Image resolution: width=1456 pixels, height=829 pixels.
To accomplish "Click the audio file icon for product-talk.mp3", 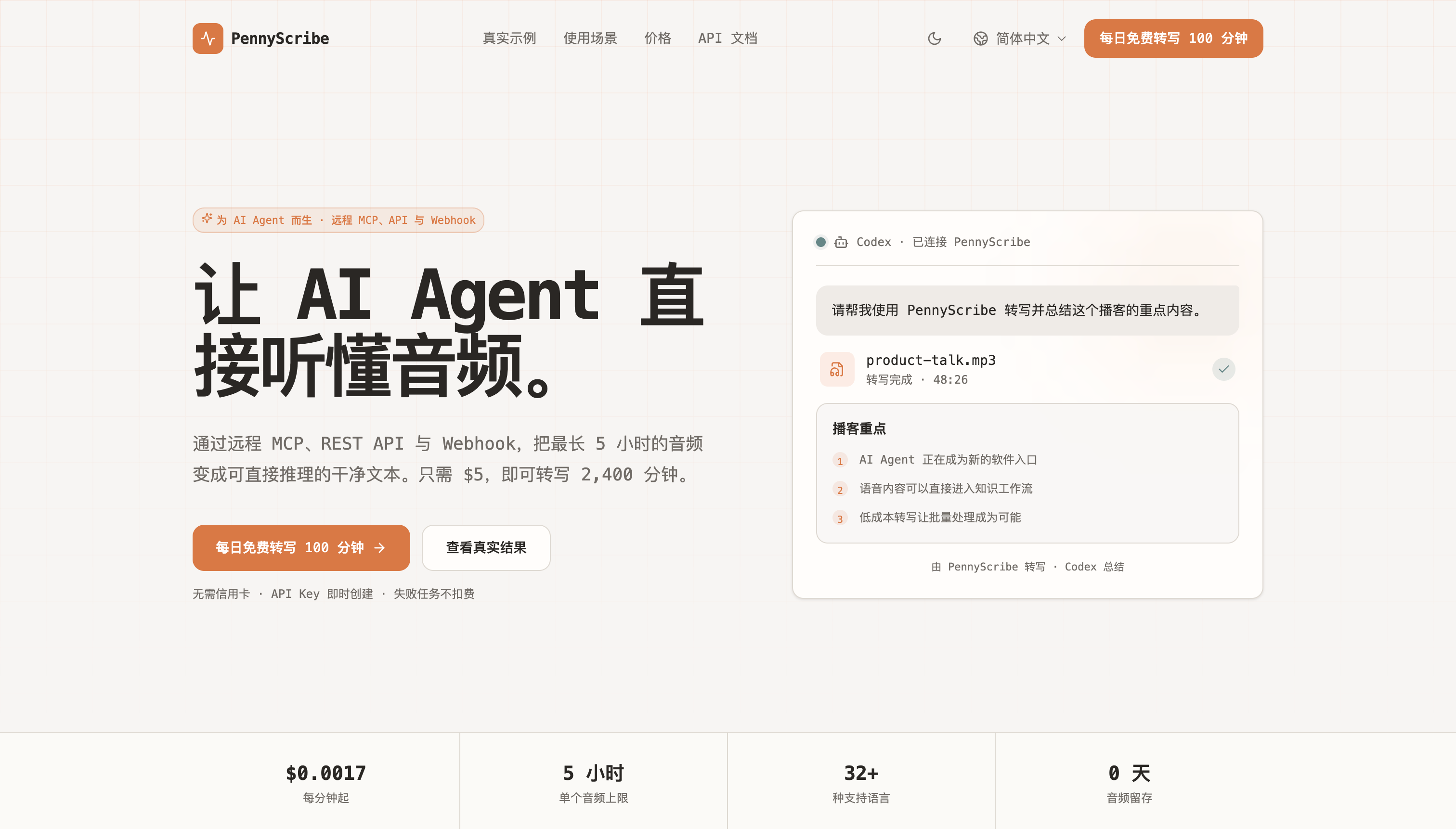I will [x=836, y=370].
